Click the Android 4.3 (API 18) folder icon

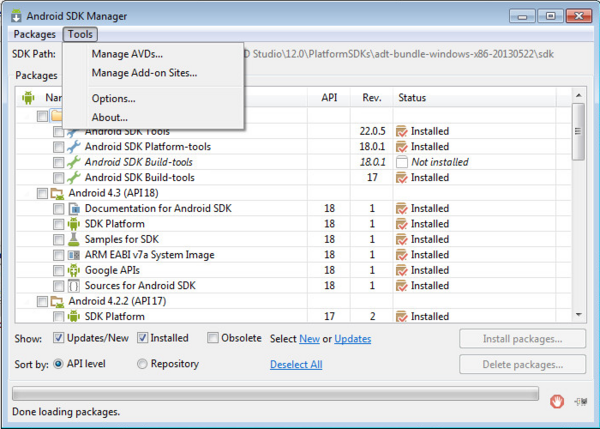pyautogui.click(x=58, y=193)
